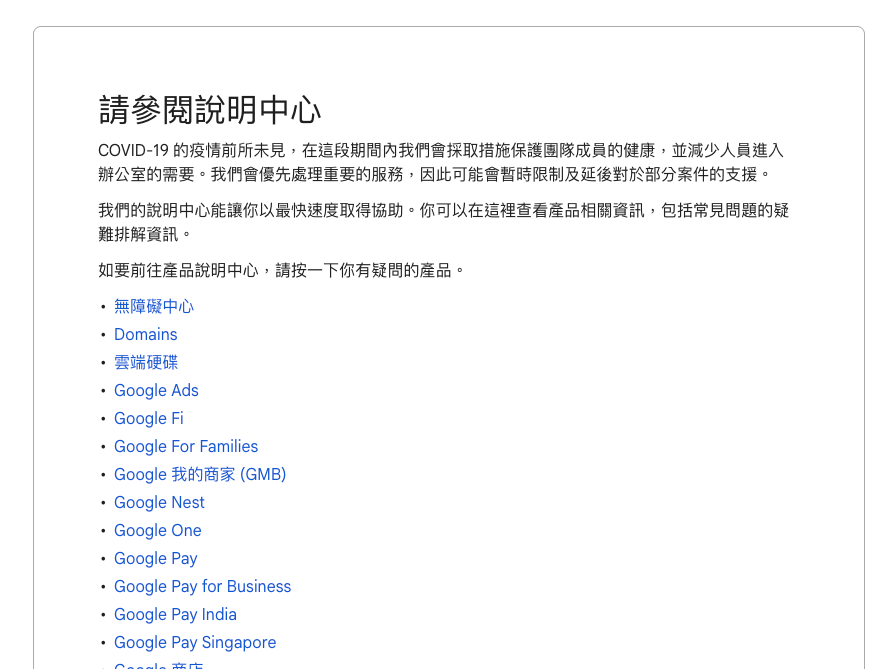895x669 pixels.
Task: Click the bullet before Google Ads
Action: coord(102,391)
